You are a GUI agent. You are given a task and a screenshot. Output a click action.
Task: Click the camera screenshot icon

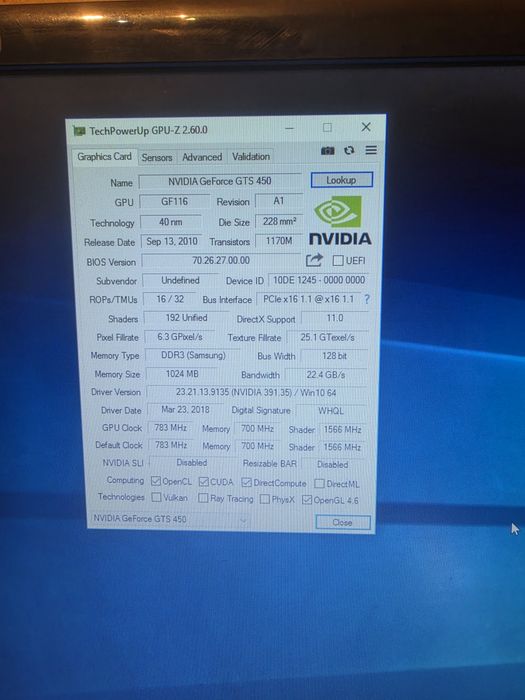327,151
